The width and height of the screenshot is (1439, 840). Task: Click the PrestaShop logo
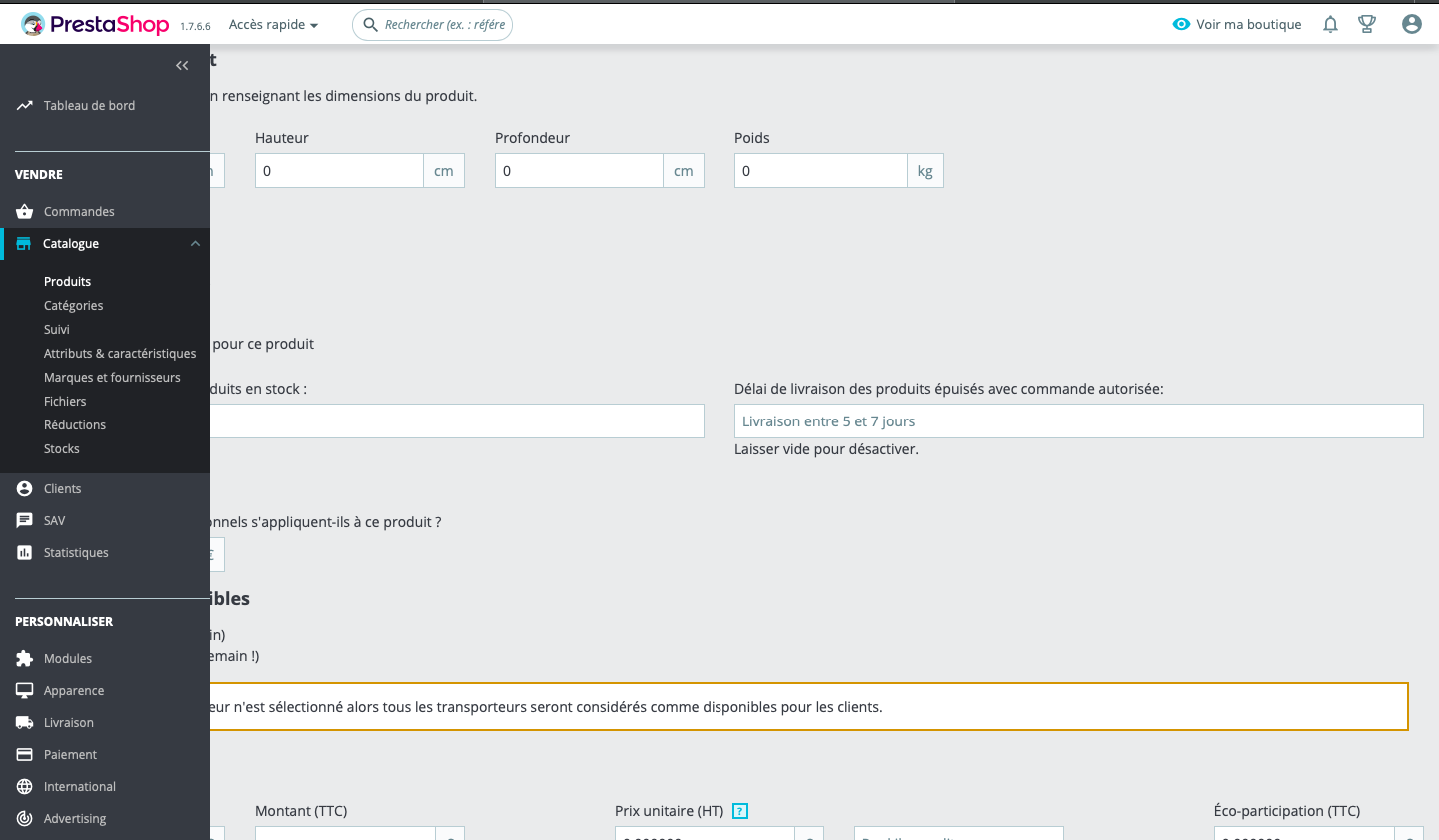[95, 24]
